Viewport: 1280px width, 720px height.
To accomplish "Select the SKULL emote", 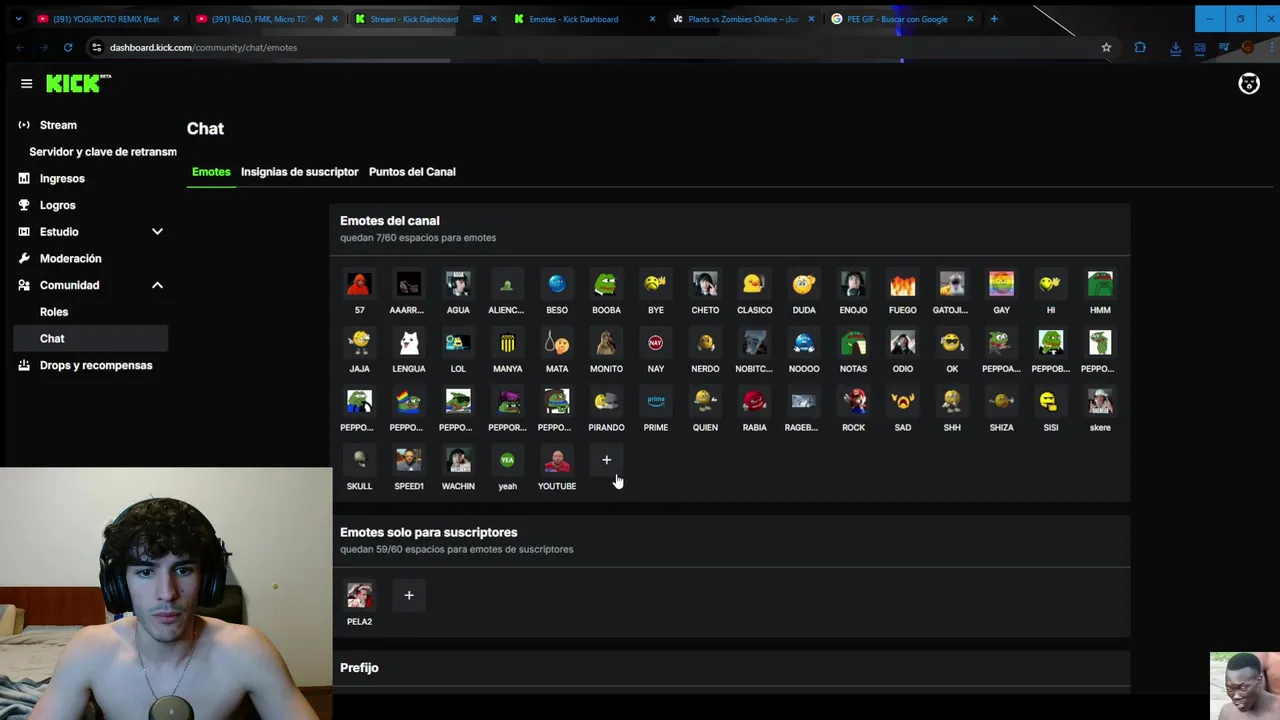I will [x=359, y=461].
